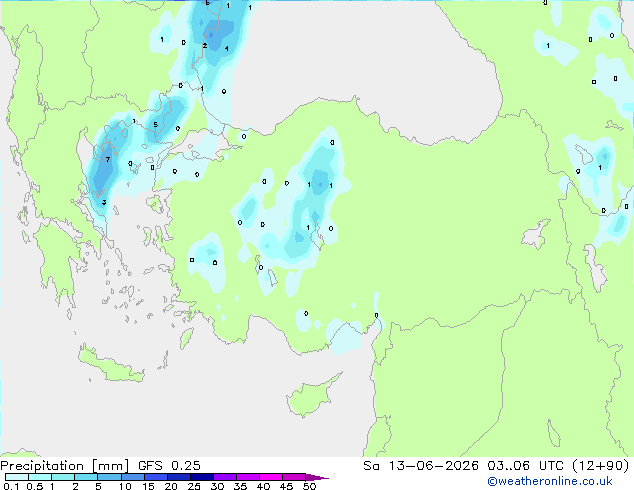Click the legend label '10'
Viewport: 634px width, 490px height.
(x=125, y=486)
